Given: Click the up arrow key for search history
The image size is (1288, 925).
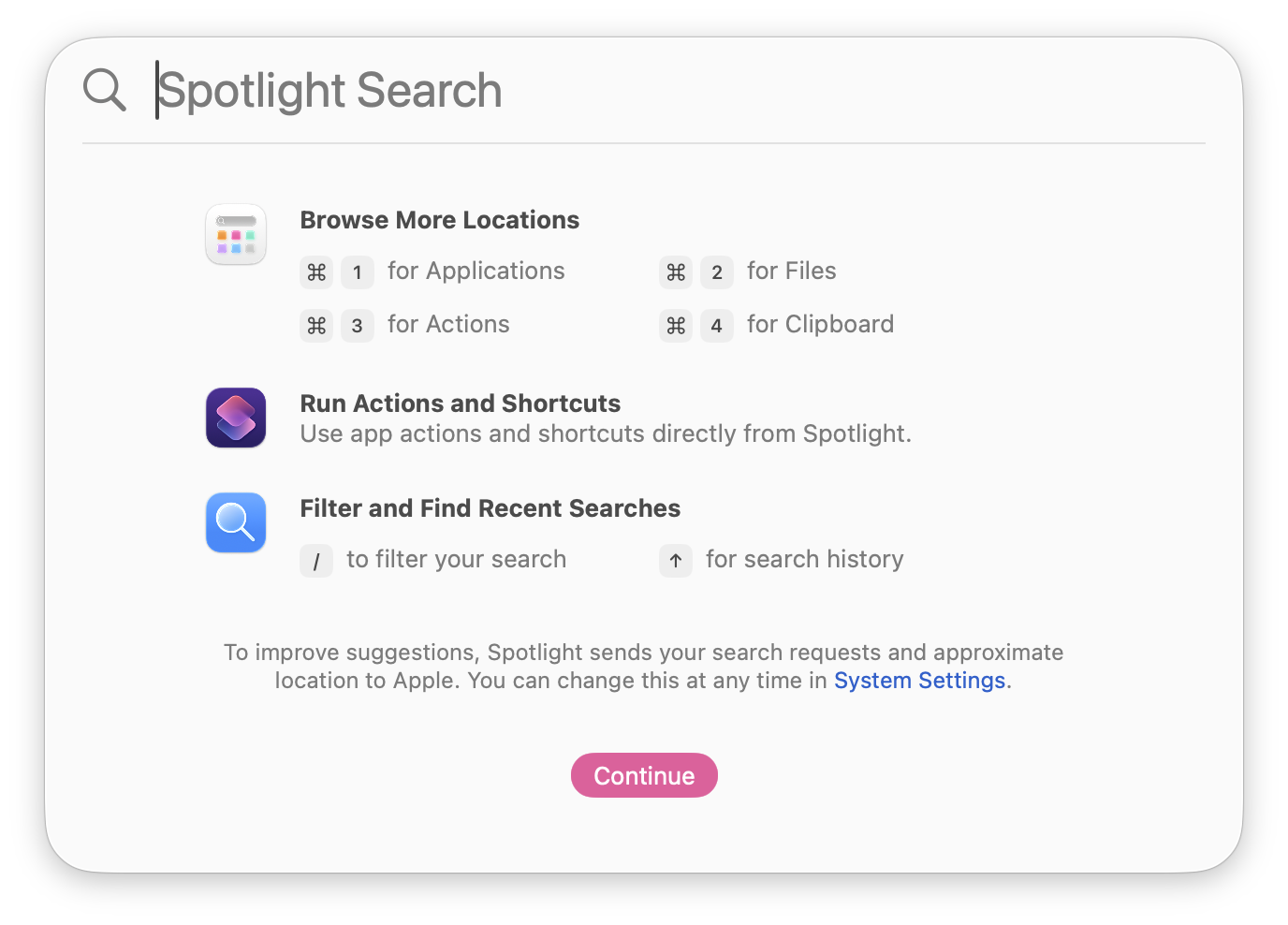Looking at the screenshot, I should 676,561.
